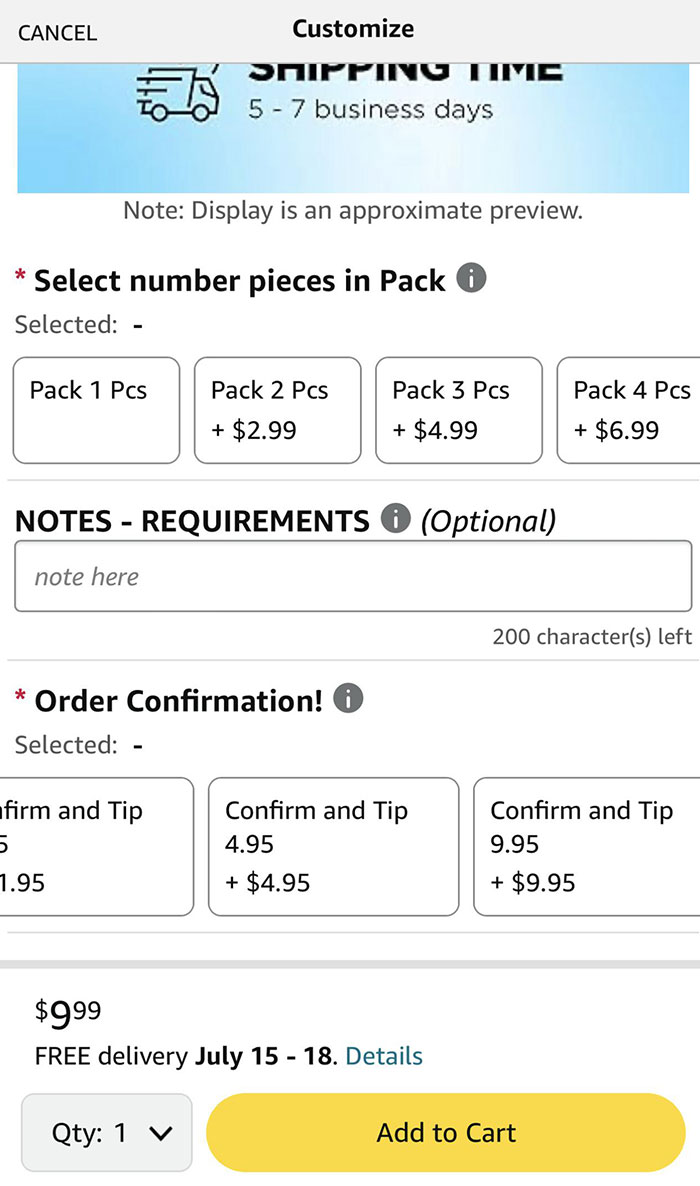The image size is (700, 1186).
Task: Click the Add to Cart button
Action: point(446,1132)
